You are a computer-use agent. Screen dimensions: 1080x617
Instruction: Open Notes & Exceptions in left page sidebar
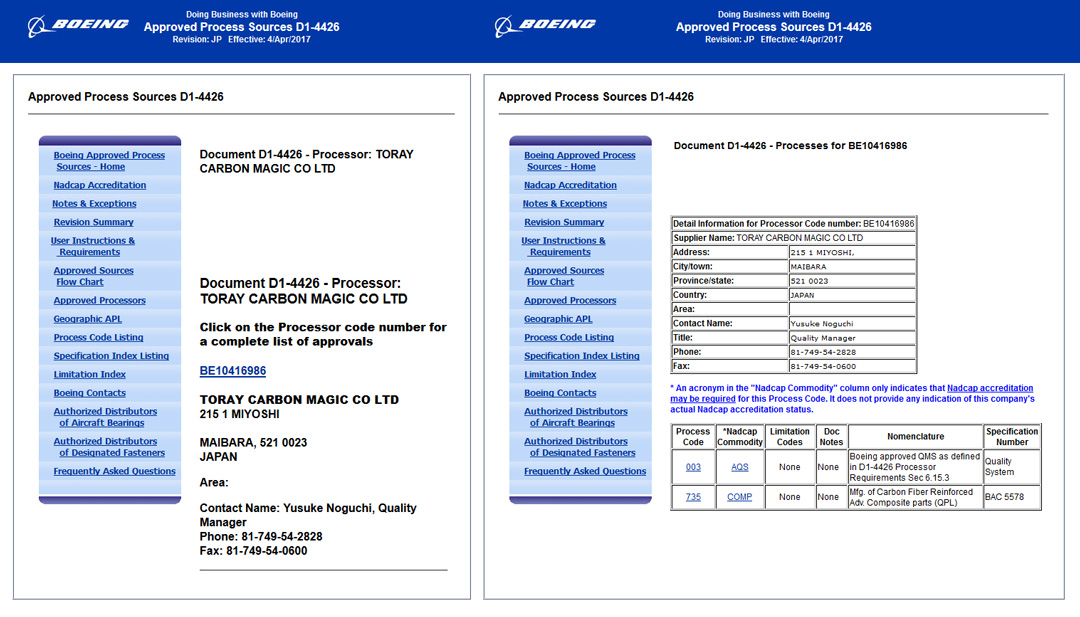[94, 204]
